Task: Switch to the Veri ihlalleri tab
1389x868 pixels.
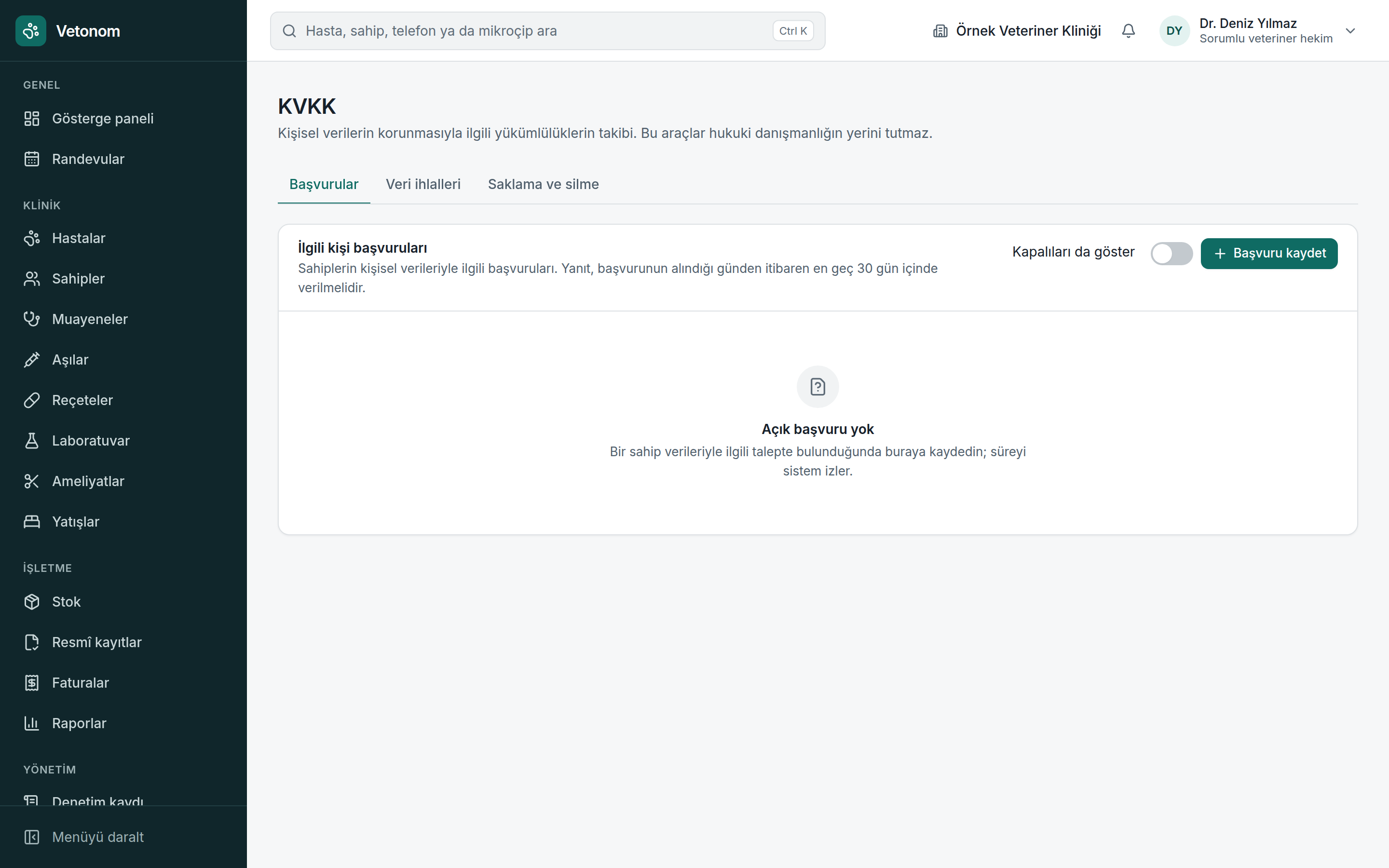Action: (423, 184)
